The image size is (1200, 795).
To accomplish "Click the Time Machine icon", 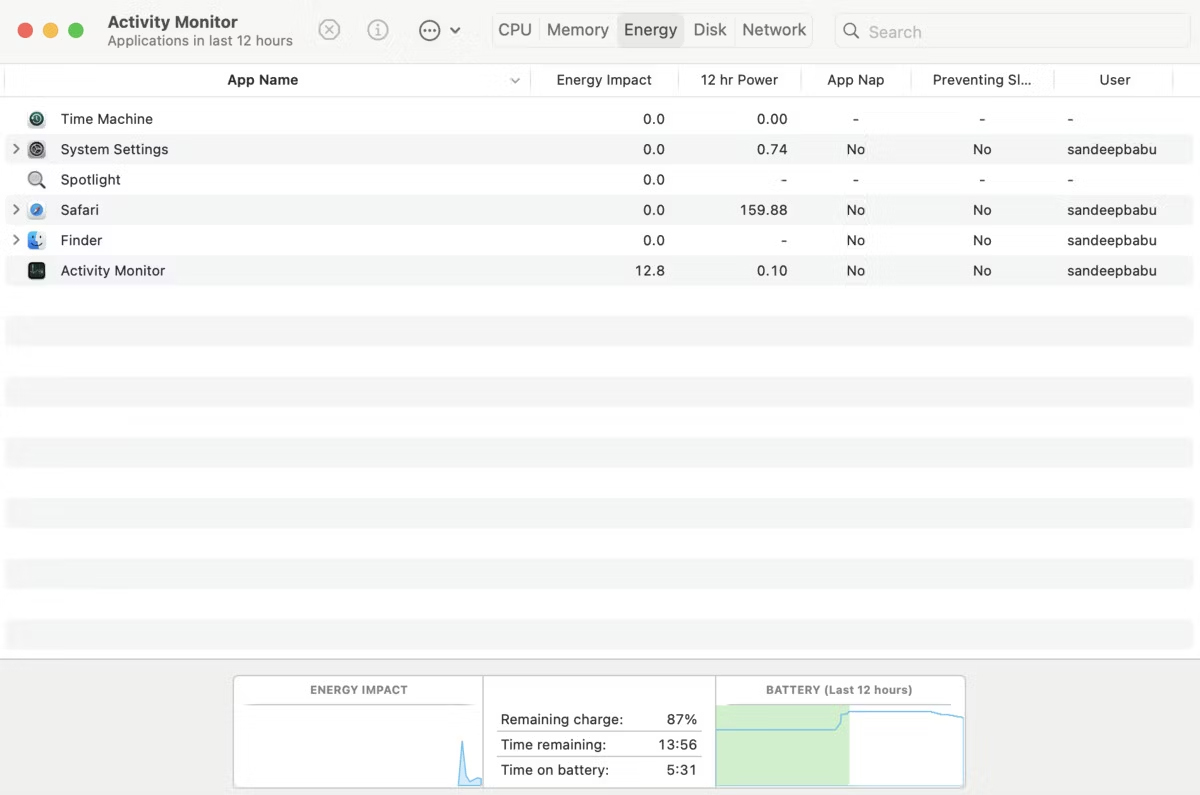I will (36, 118).
